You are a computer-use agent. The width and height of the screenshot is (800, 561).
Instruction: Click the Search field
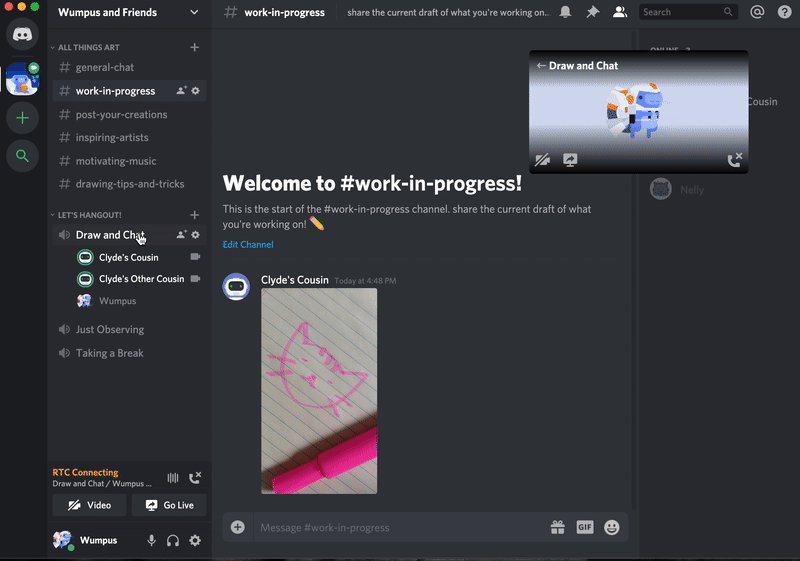pos(687,12)
